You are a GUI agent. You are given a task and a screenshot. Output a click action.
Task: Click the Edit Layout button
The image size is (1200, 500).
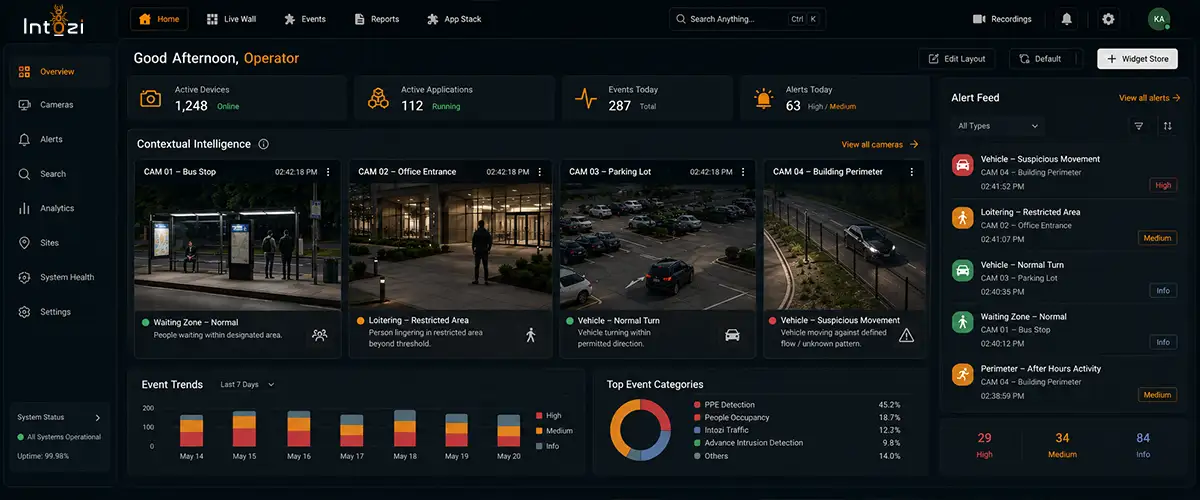click(957, 59)
